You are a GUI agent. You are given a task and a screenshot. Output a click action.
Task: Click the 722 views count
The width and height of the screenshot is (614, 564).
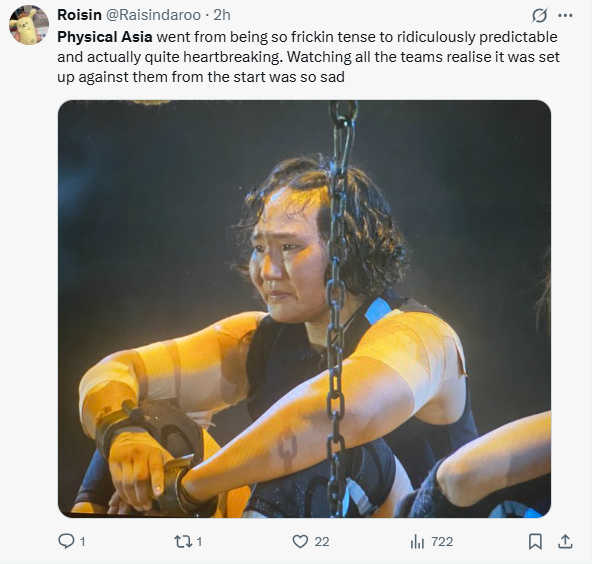click(x=442, y=541)
